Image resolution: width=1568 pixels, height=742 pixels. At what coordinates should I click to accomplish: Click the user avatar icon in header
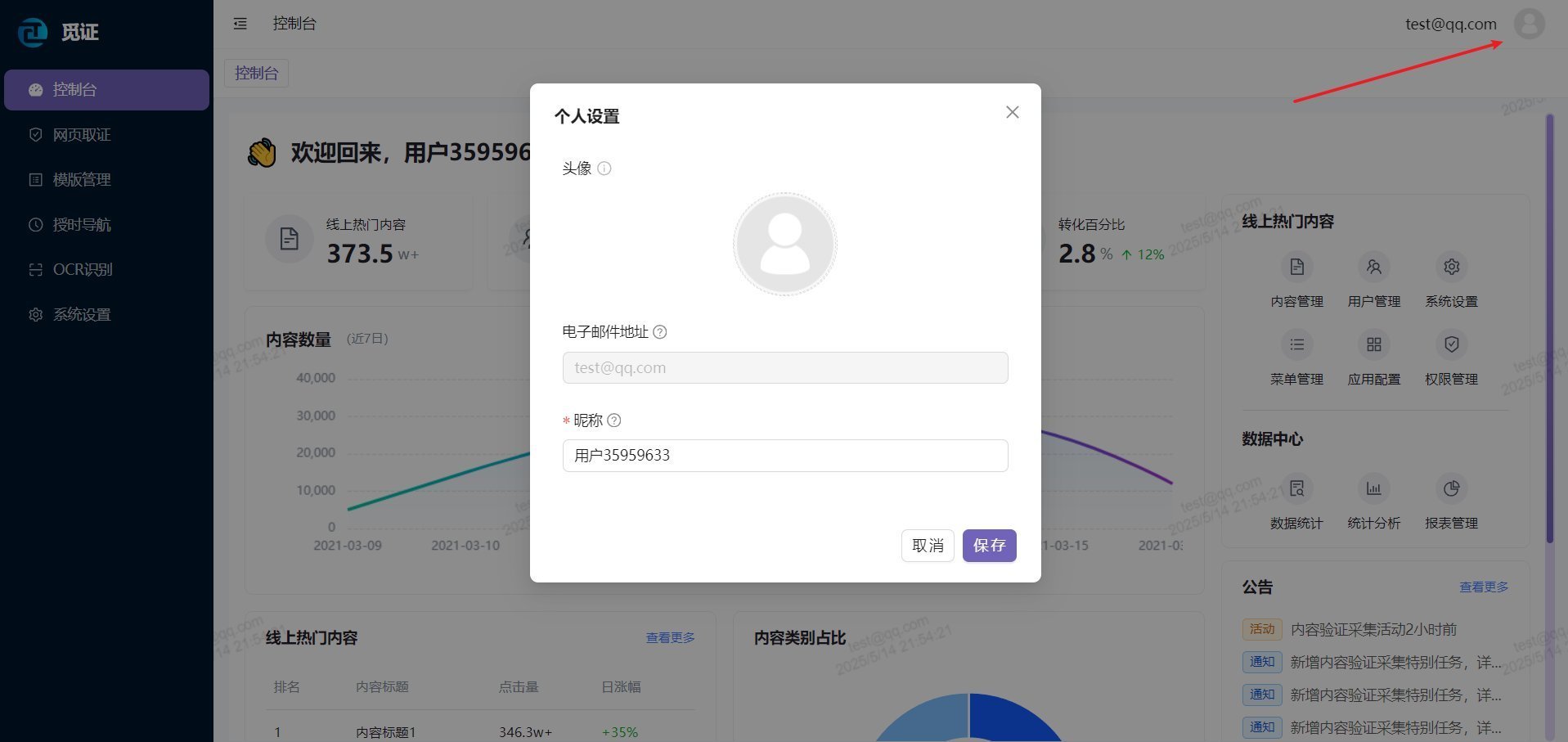click(1528, 24)
